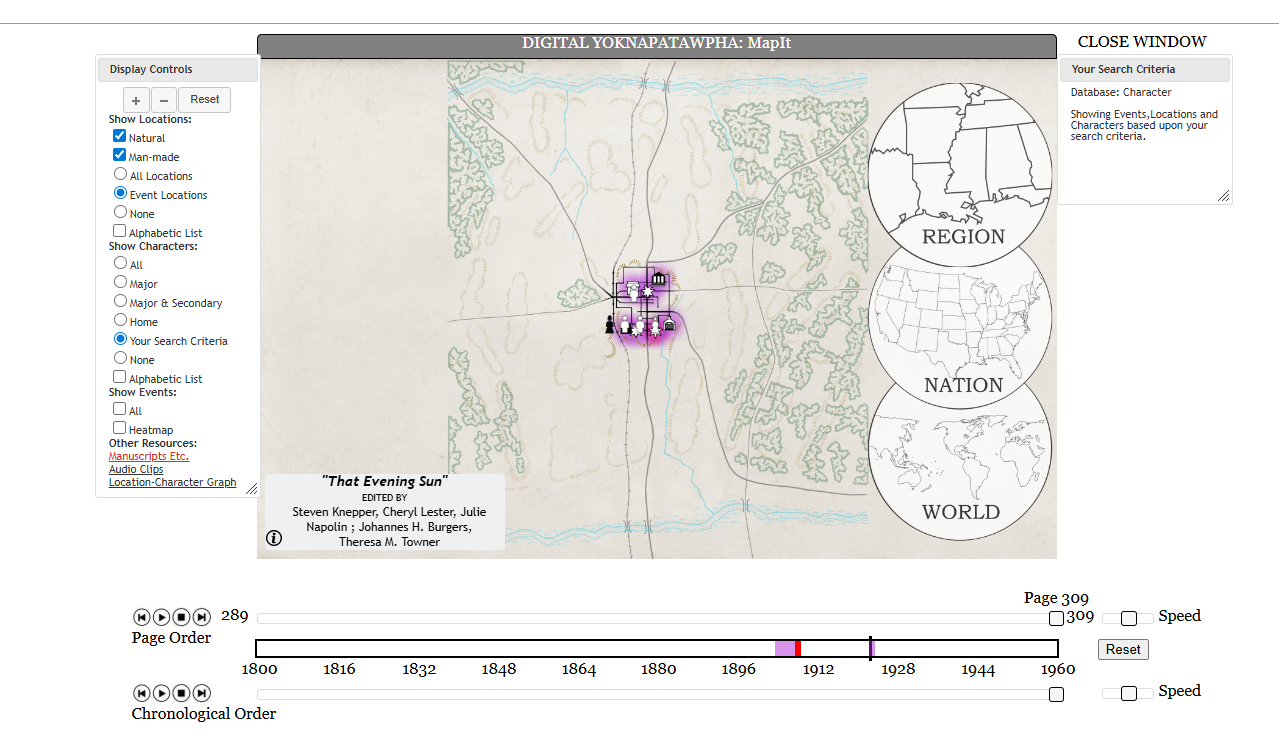The image size is (1279, 751).
Task: Click the purple span on the timeline
Action: coord(785,649)
